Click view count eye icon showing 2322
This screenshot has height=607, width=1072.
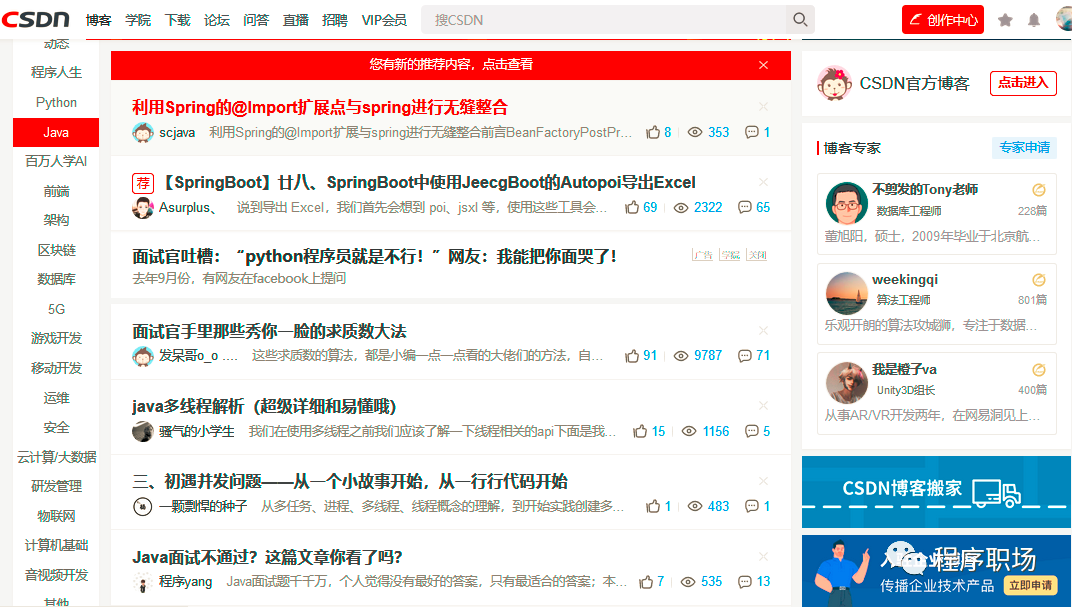pyautogui.click(x=681, y=208)
